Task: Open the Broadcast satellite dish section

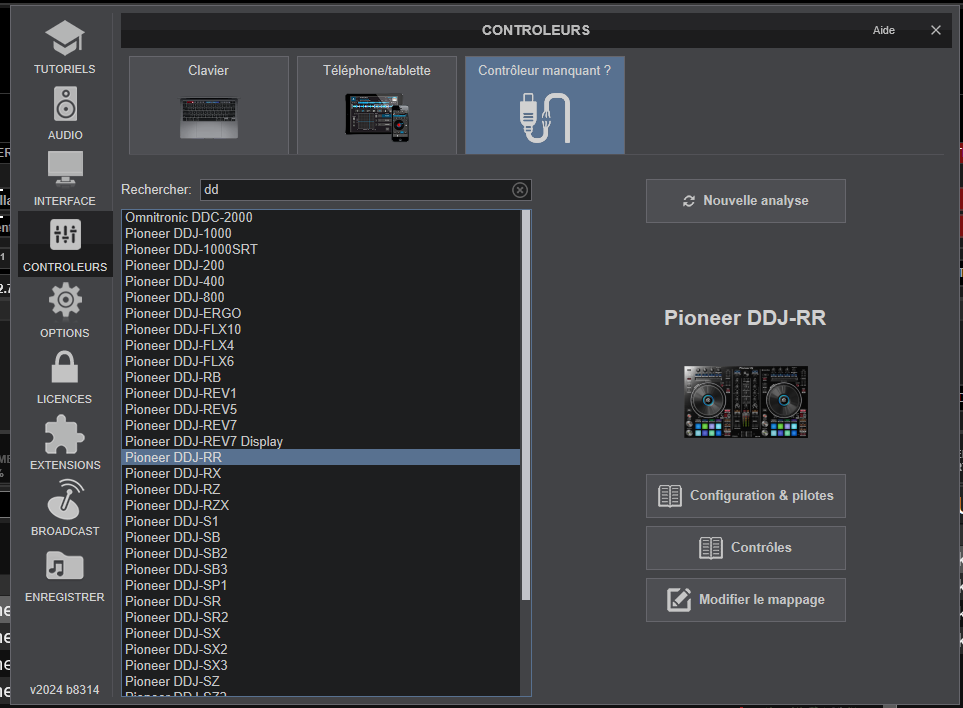Action: [64, 509]
